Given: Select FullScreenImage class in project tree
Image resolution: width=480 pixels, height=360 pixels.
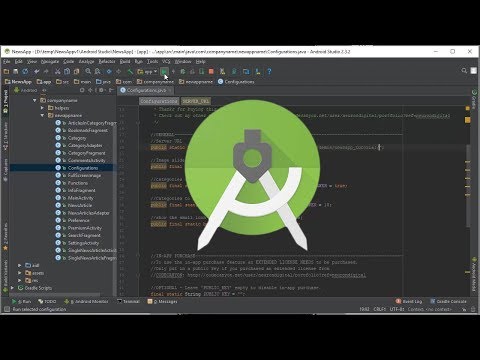Looking at the screenshot, I should (x=84, y=175).
